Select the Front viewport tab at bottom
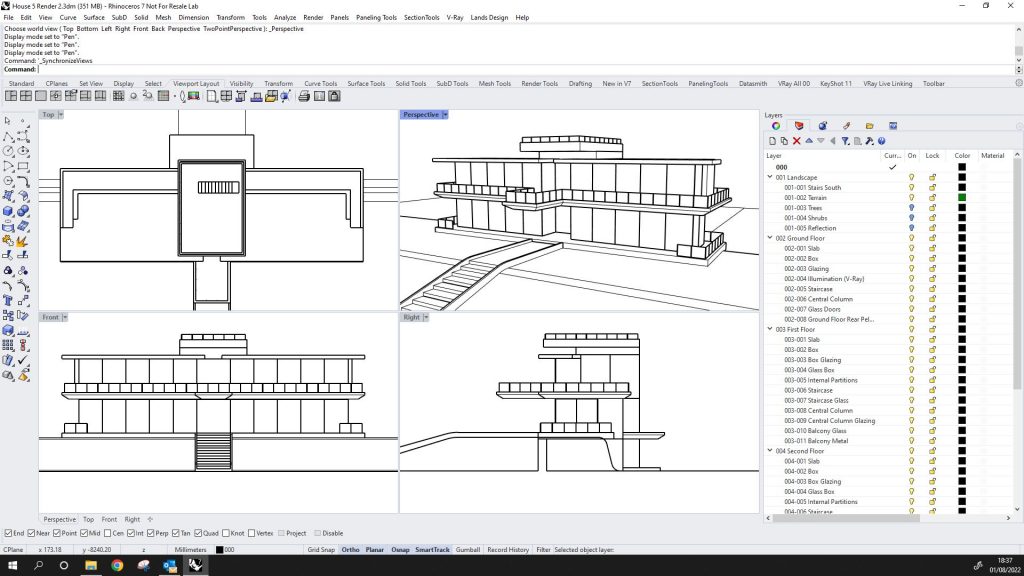 pos(109,520)
